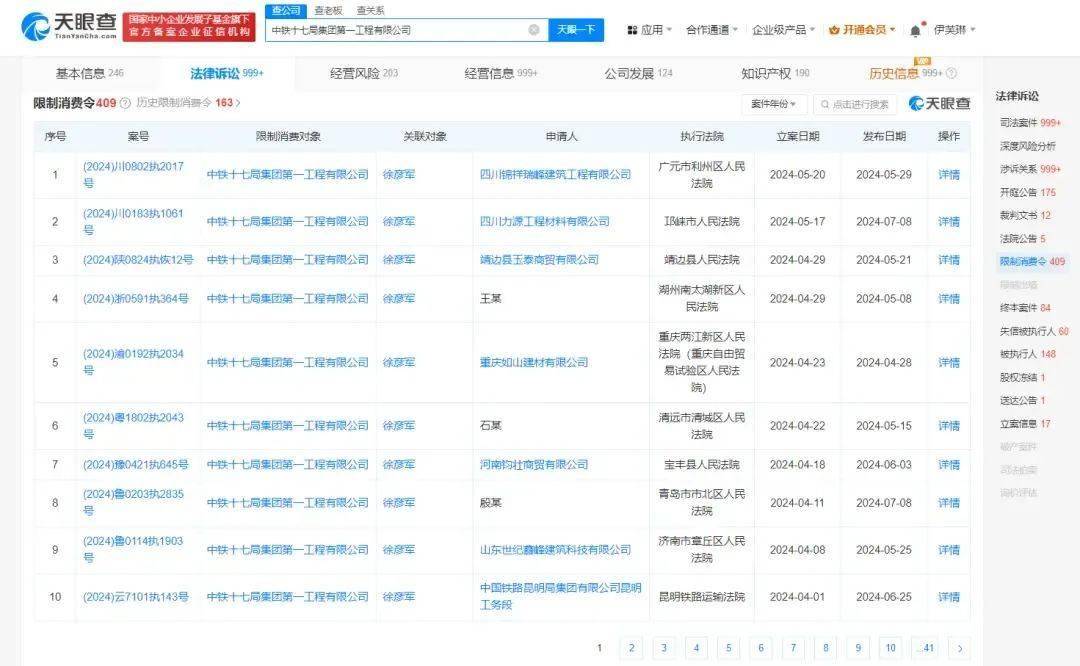The width and height of the screenshot is (1080, 666).
Task: Open 涉诉关系 999+ in sidebar
Action: coord(1030,169)
